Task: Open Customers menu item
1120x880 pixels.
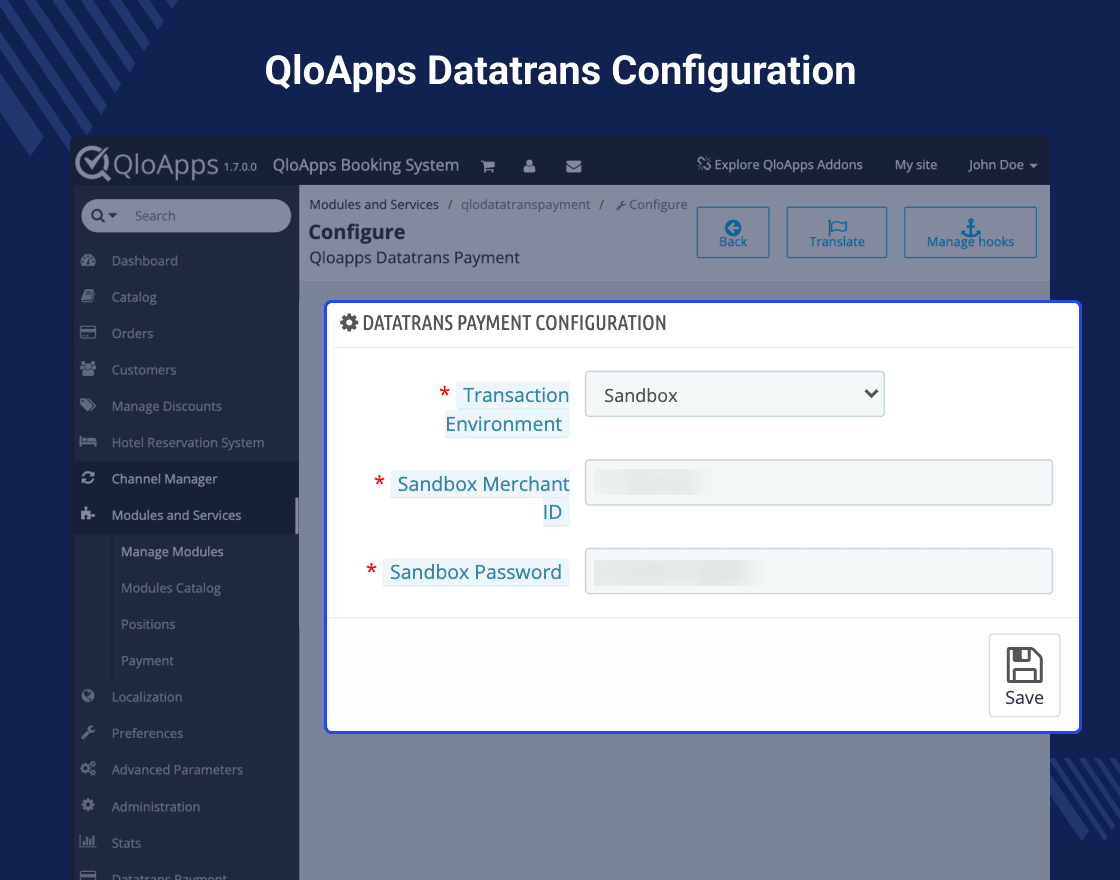Action: (144, 370)
